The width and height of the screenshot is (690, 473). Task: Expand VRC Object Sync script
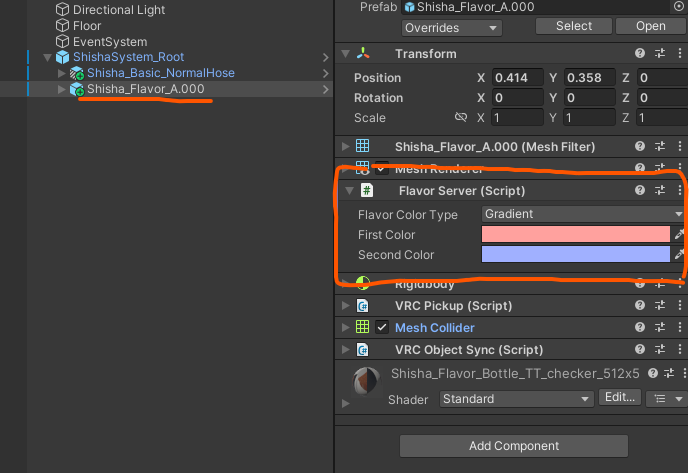(x=345, y=349)
